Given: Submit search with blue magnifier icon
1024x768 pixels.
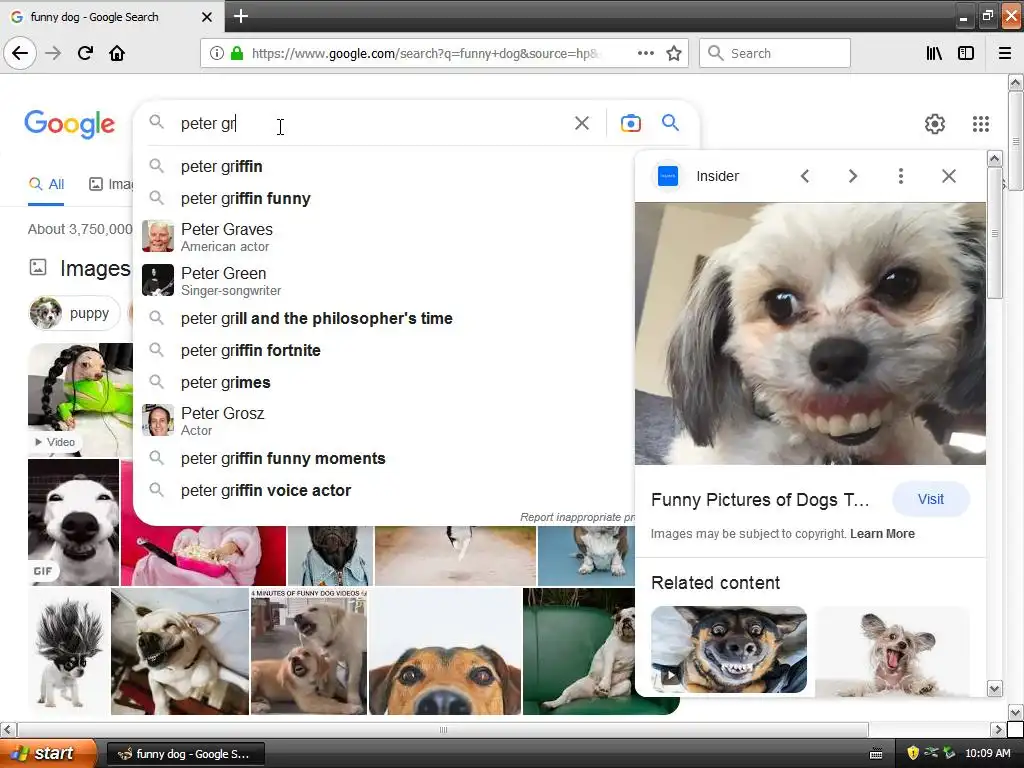Looking at the screenshot, I should 670,122.
